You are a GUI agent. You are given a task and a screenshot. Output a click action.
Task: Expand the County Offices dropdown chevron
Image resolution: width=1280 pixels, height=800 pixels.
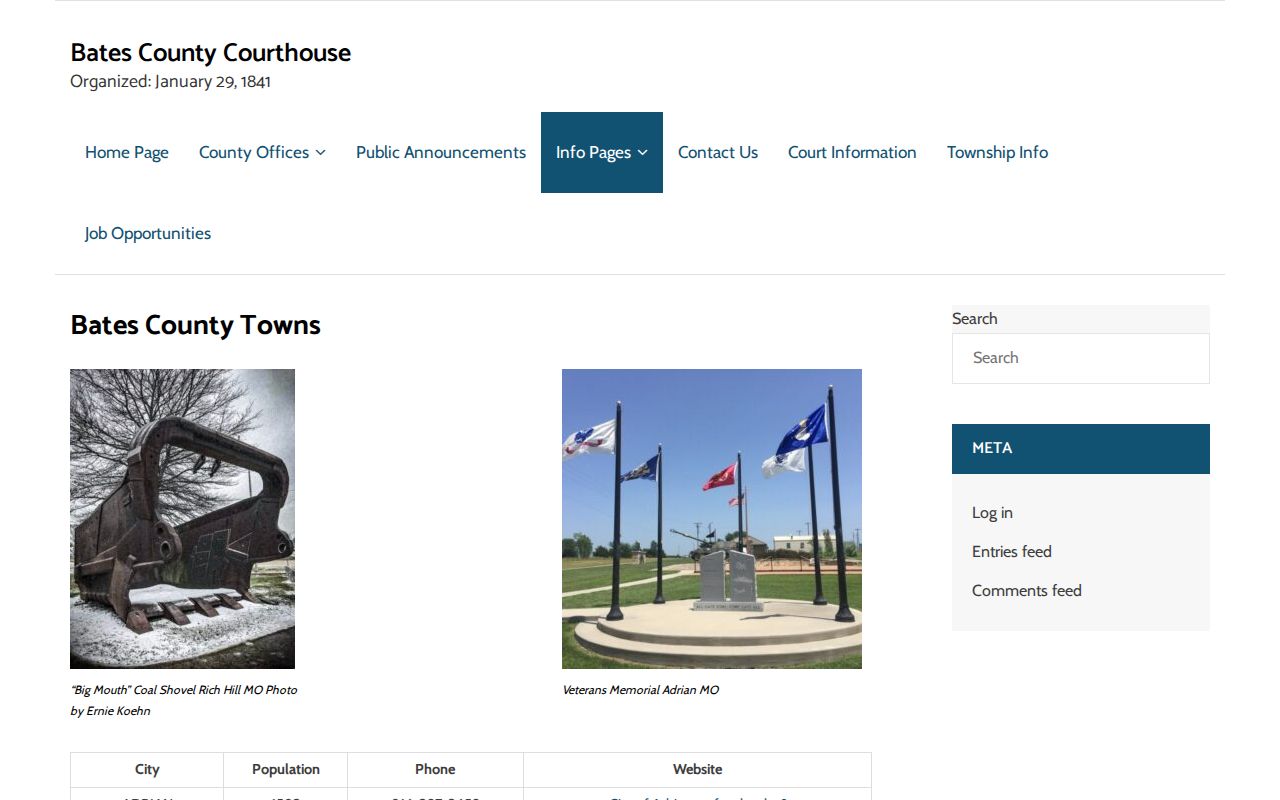320,153
